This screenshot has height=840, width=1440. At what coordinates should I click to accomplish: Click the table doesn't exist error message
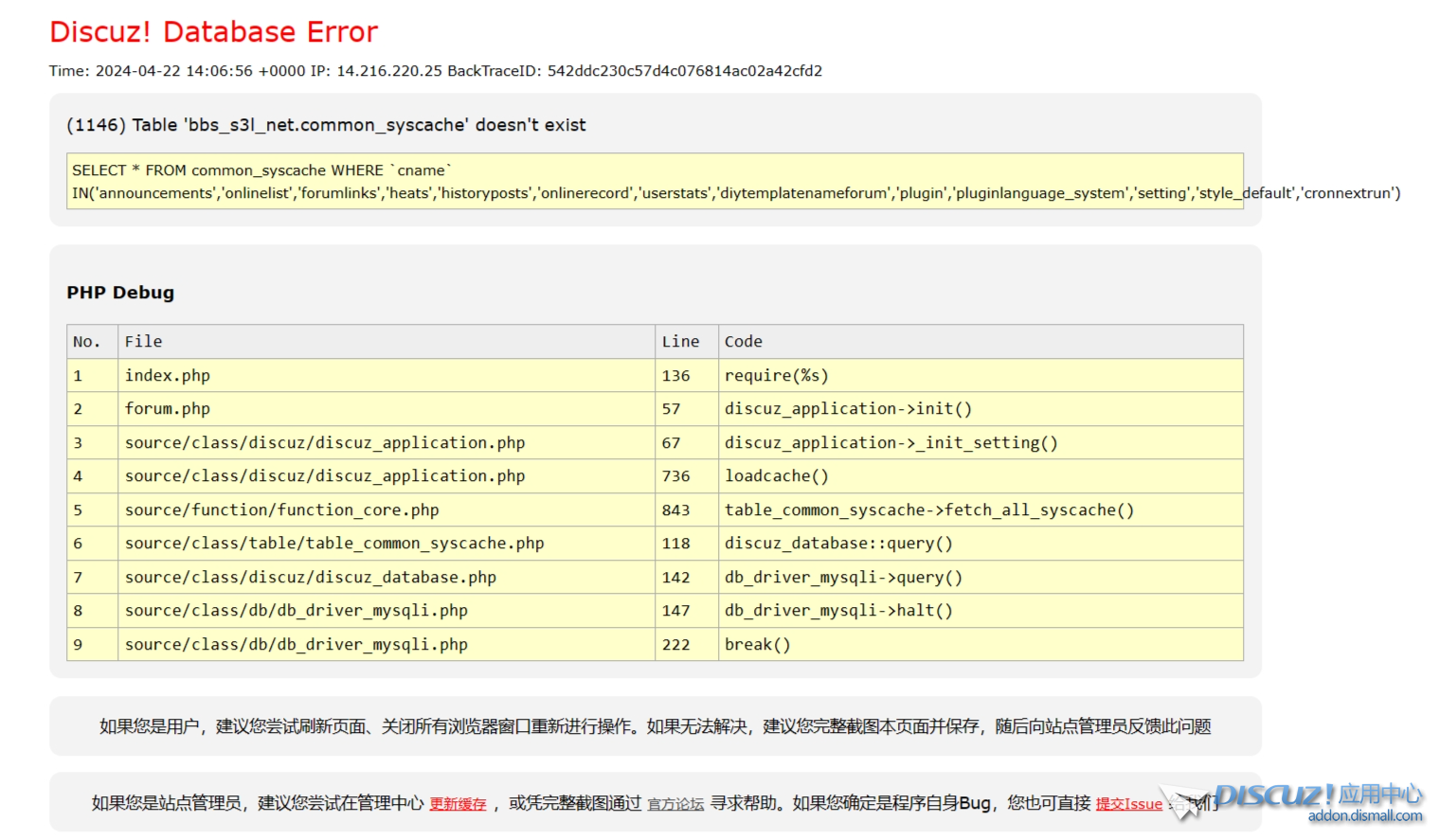[326, 125]
